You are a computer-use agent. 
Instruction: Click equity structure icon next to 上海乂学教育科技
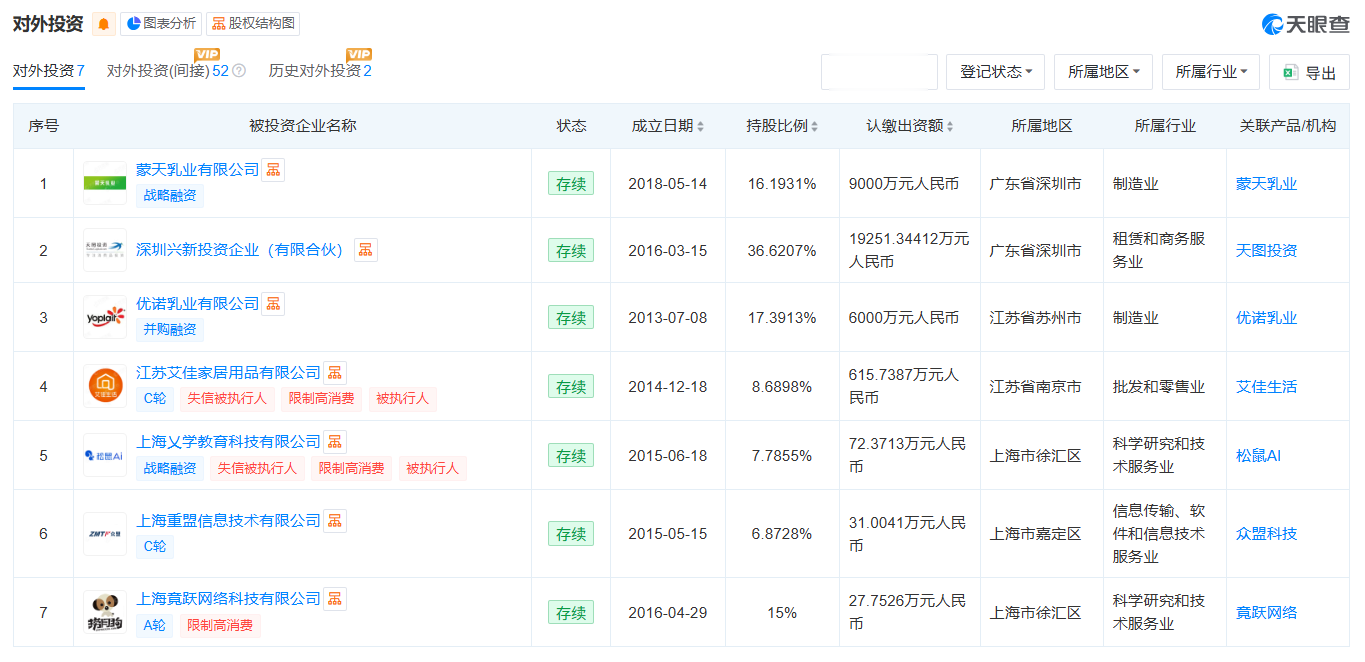pyautogui.click(x=335, y=442)
